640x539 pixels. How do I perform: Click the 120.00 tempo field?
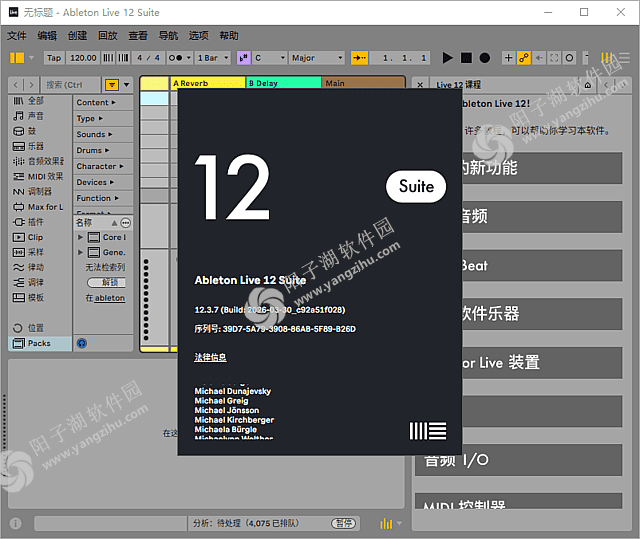83,58
